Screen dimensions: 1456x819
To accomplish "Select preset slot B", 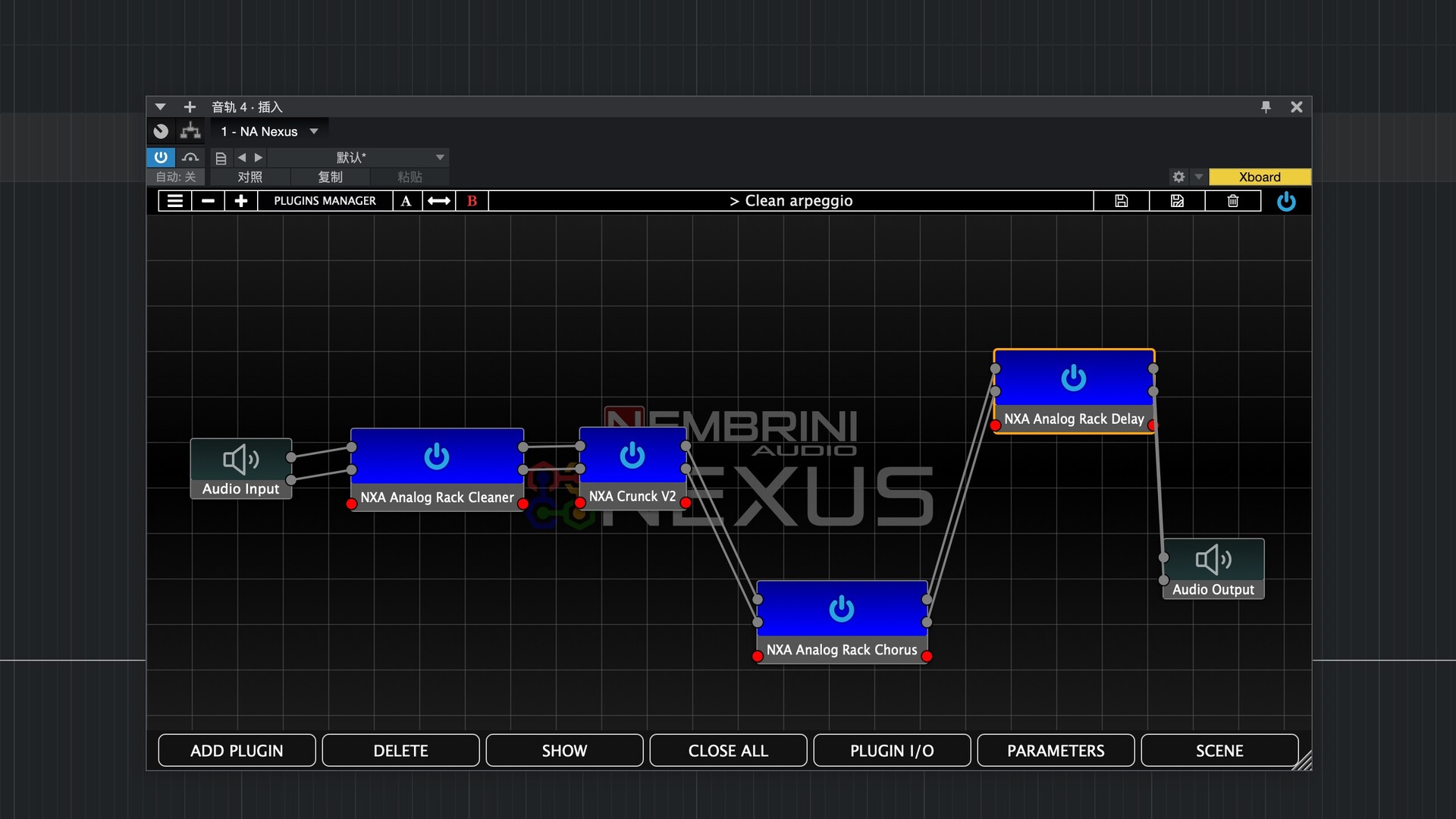I will pyautogui.click(x=472, y=201).
